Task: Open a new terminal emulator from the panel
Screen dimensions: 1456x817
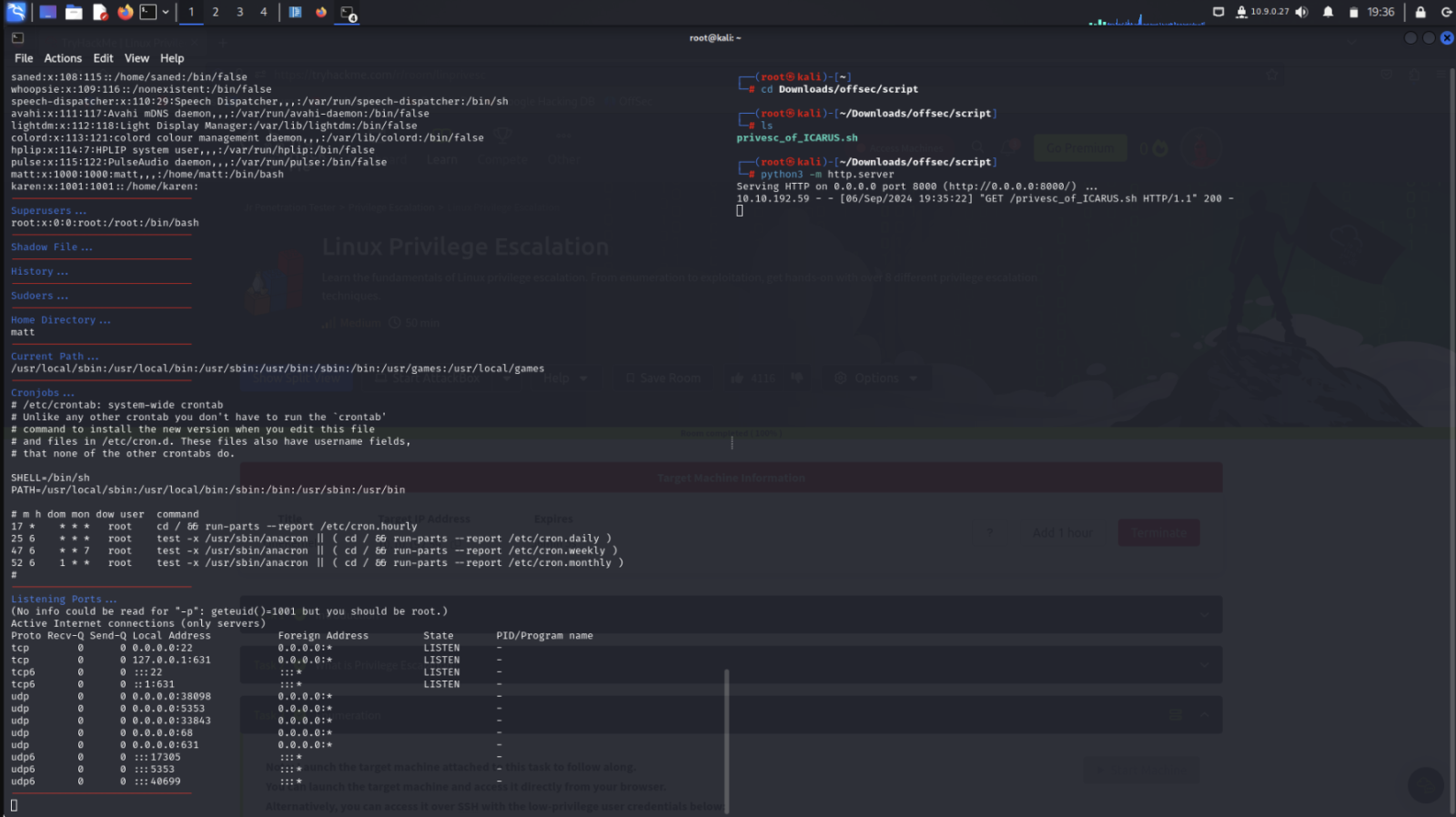Action: [148, 12]
